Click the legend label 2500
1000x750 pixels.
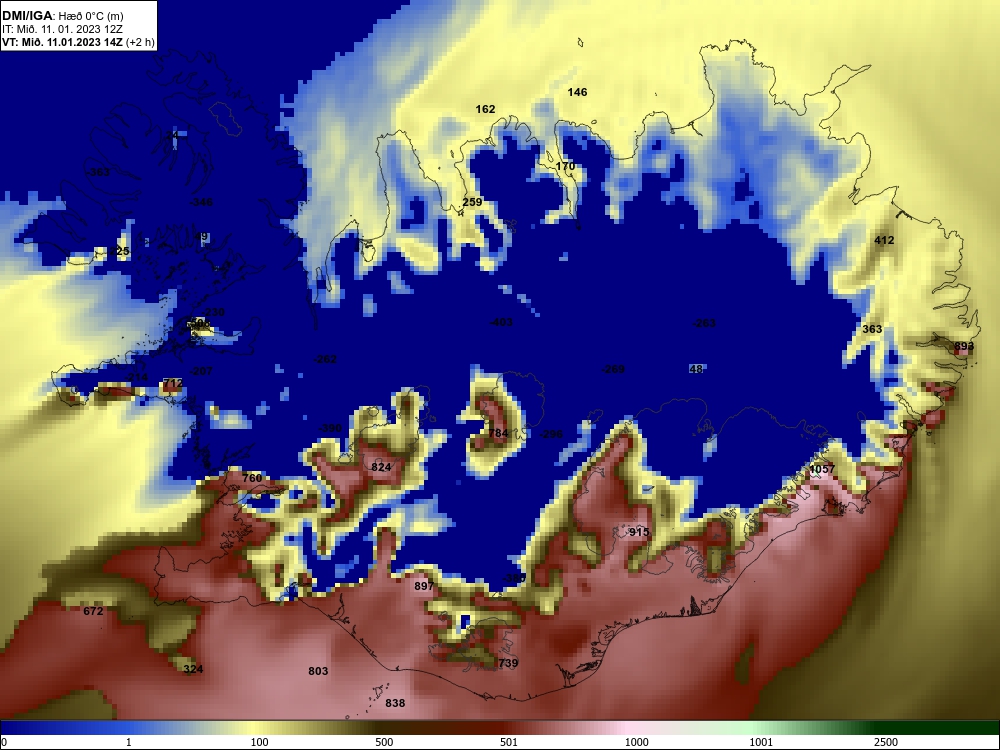tap(886, 742)
